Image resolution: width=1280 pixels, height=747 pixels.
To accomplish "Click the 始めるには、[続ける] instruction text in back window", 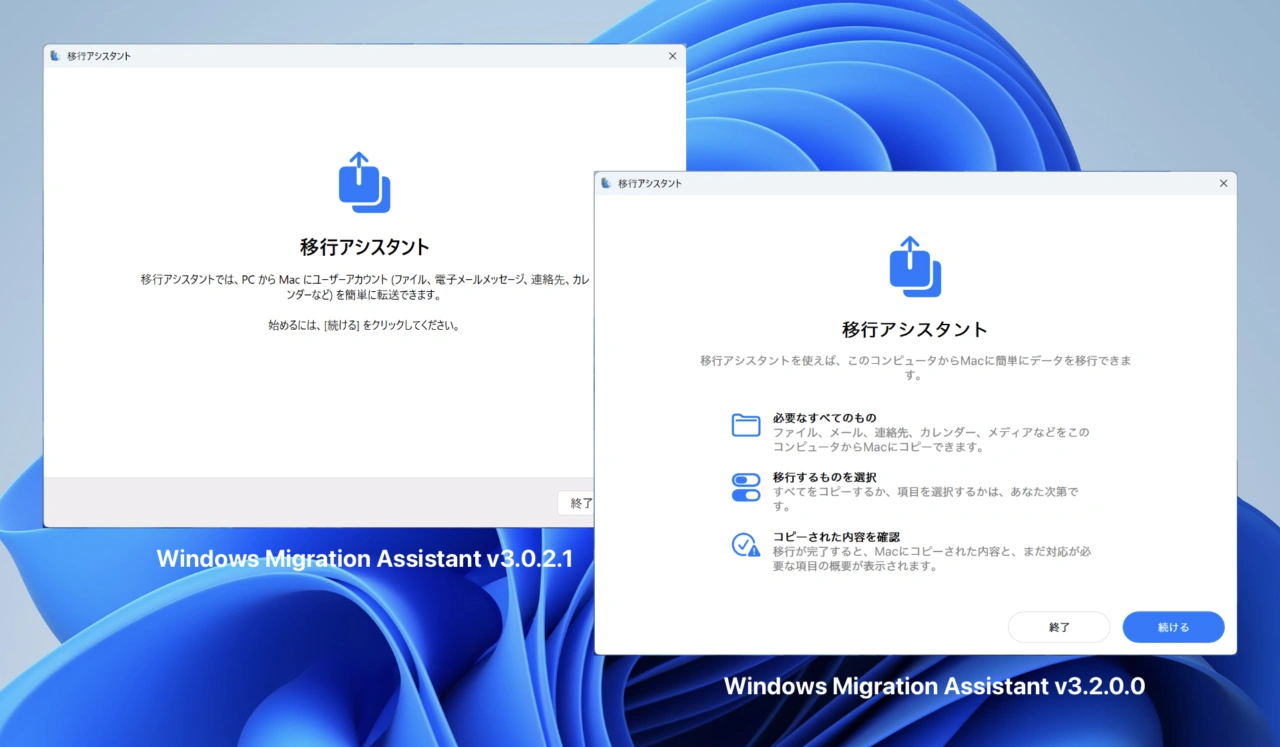I will click(x=364, y=325).
